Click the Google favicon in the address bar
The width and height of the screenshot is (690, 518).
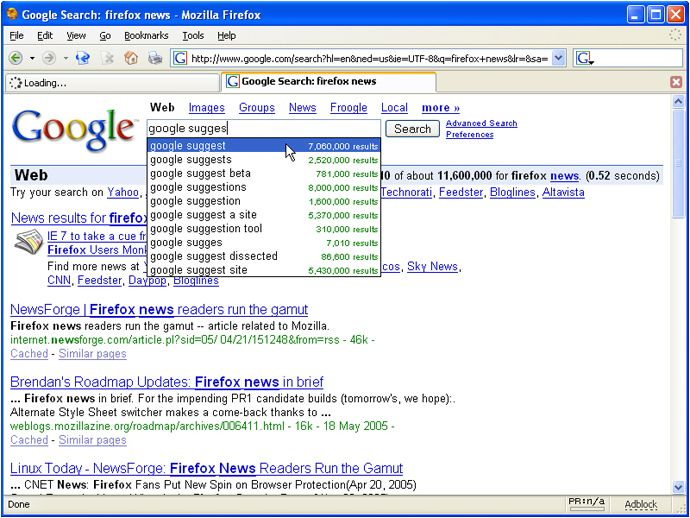(x=180, y=58)
